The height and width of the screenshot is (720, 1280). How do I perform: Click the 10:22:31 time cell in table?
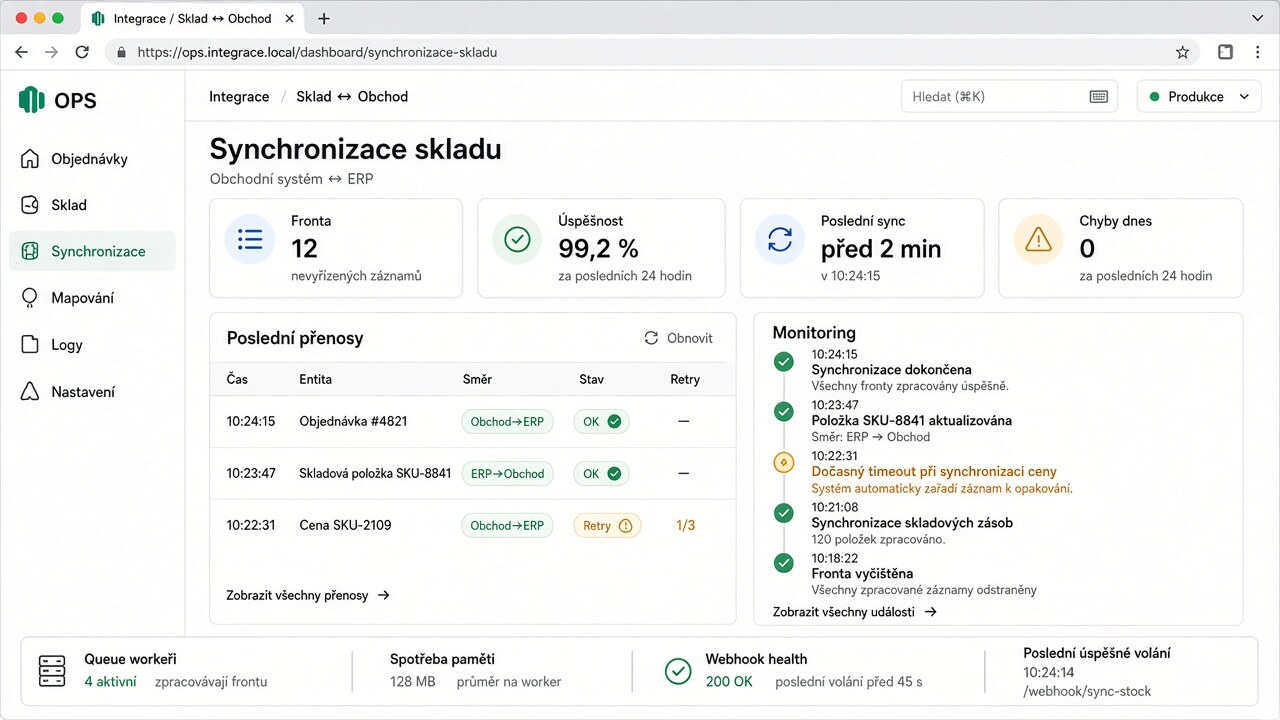coord(250,525)
